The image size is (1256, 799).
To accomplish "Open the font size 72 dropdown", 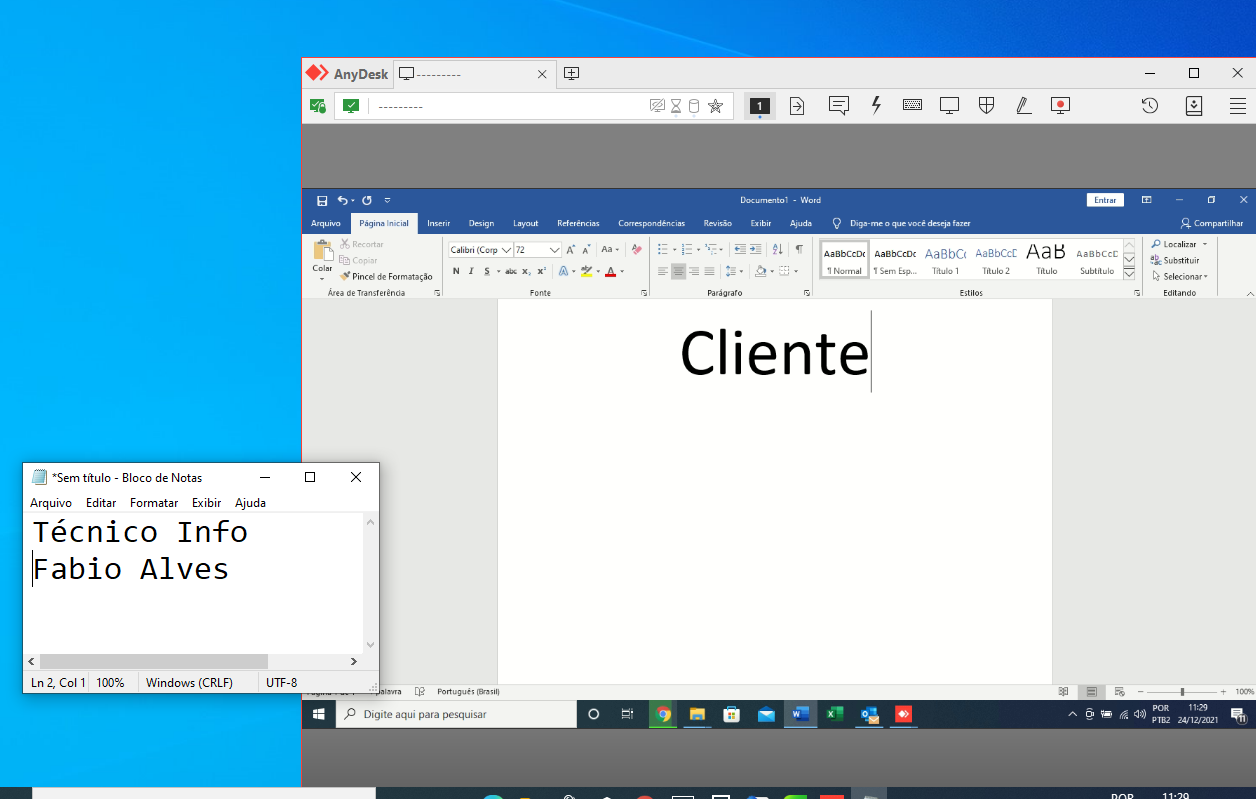I will click(555, 250).
